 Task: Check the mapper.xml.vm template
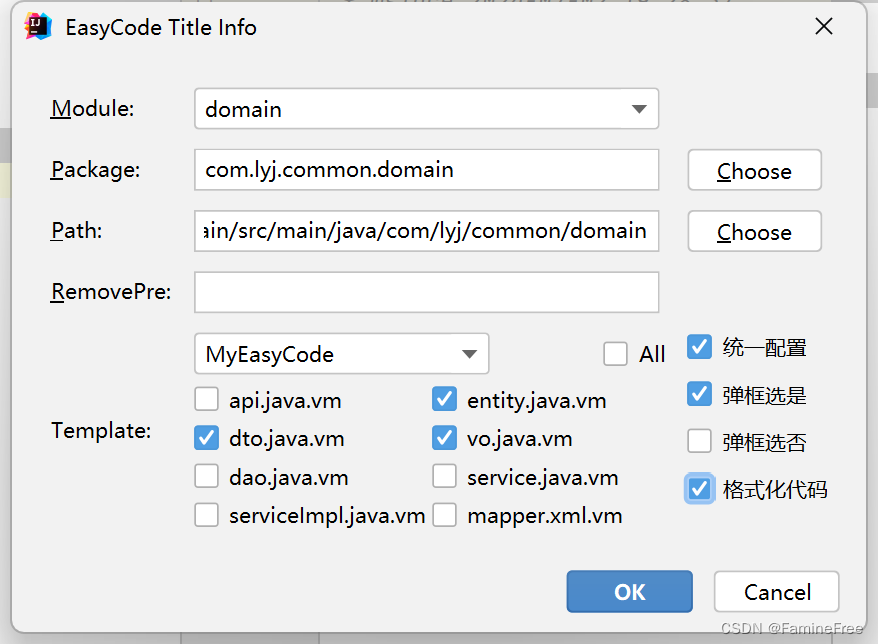[445, 515]
